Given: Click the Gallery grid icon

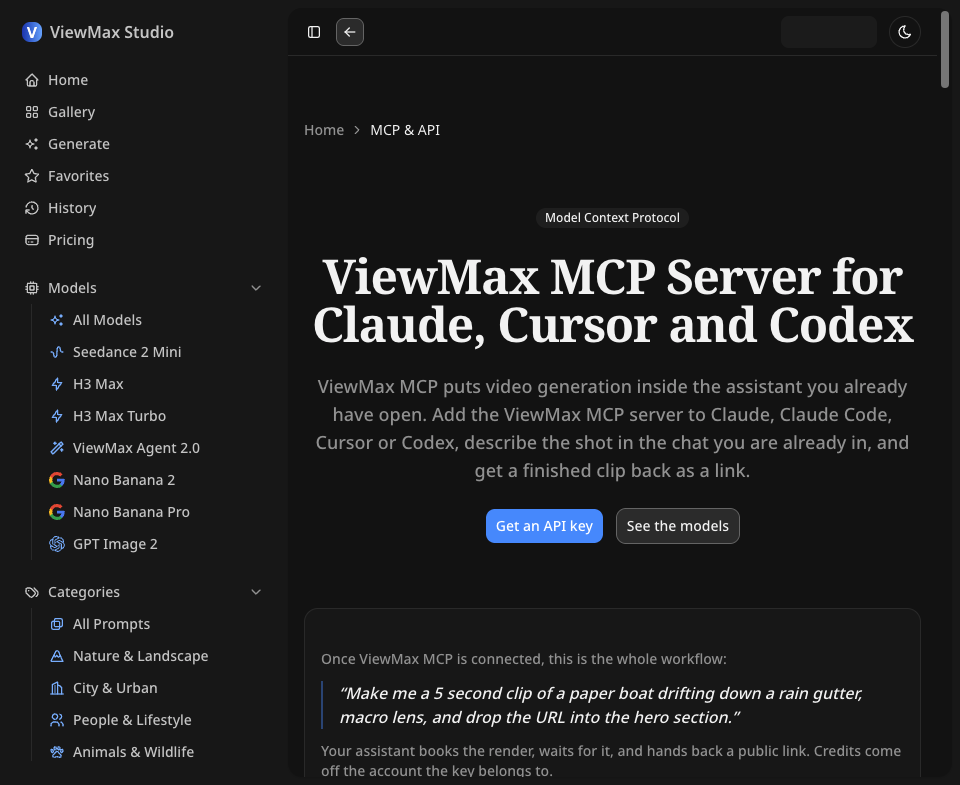Looking at the screenshot, I should click(32, 112).
